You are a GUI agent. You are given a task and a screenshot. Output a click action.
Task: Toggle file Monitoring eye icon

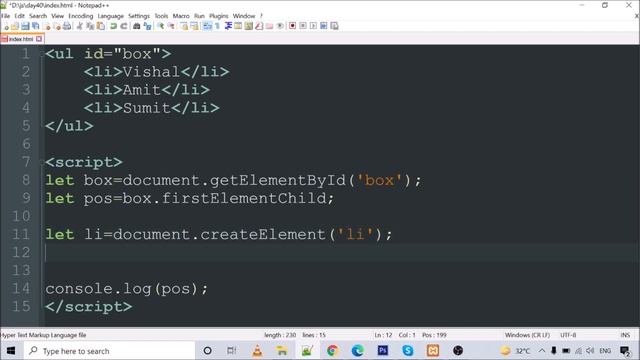pos(280,26)
